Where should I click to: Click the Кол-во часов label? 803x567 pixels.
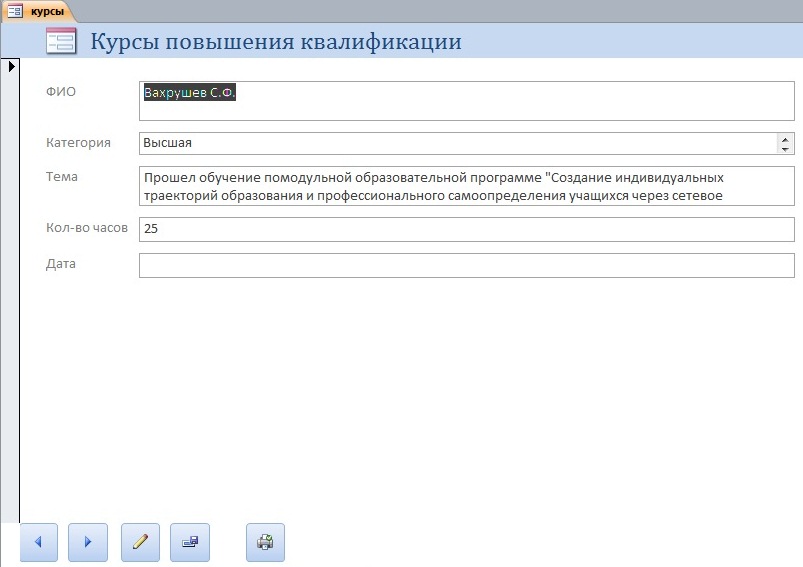point(87,228)
